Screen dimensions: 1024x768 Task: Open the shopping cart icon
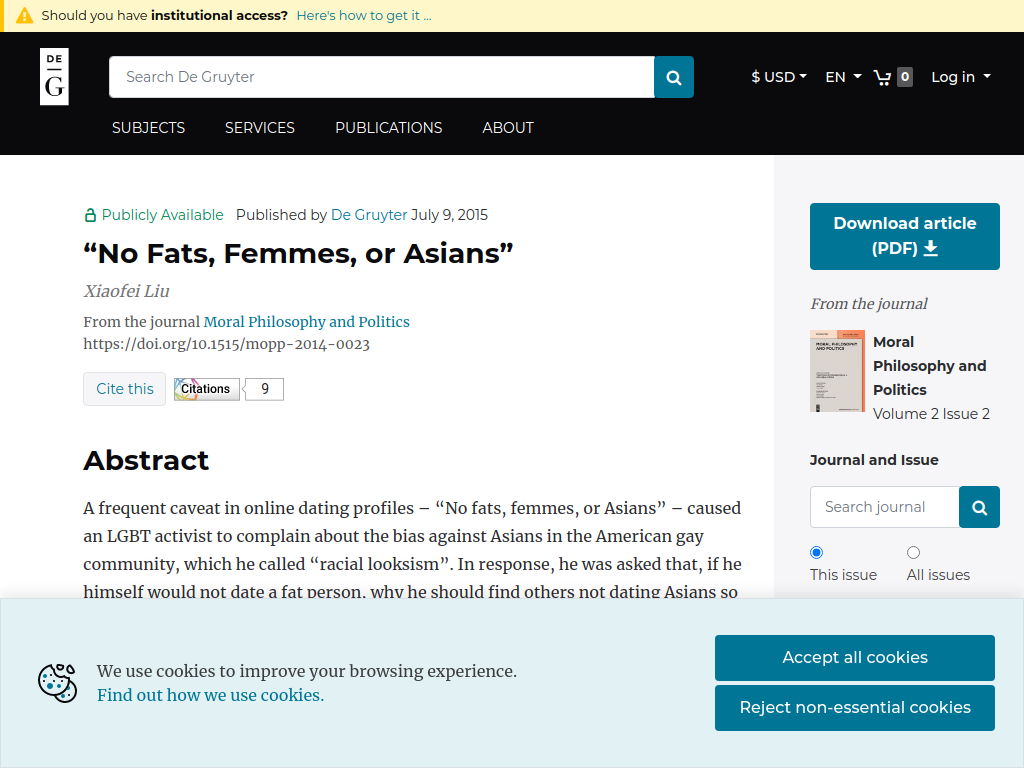tap(882, 77)
